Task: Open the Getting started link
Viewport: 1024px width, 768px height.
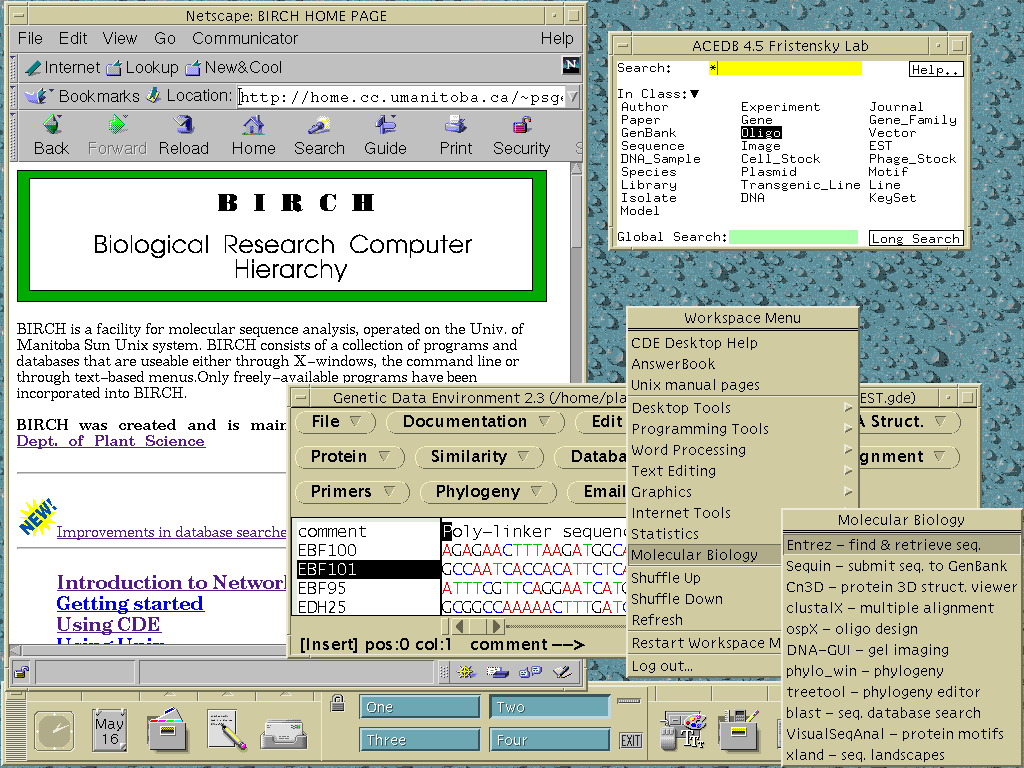Action: (130, 603)
